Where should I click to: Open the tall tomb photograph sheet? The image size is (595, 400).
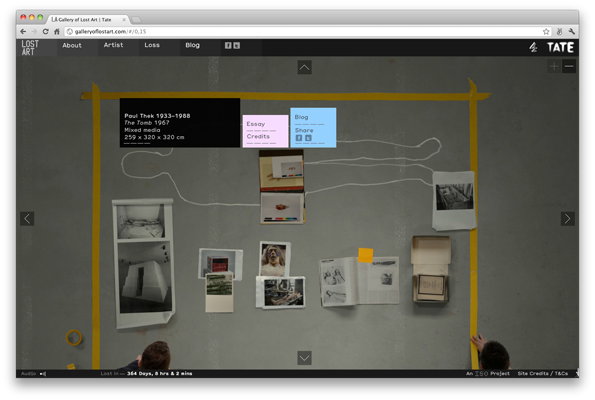[x=143, y=263]
